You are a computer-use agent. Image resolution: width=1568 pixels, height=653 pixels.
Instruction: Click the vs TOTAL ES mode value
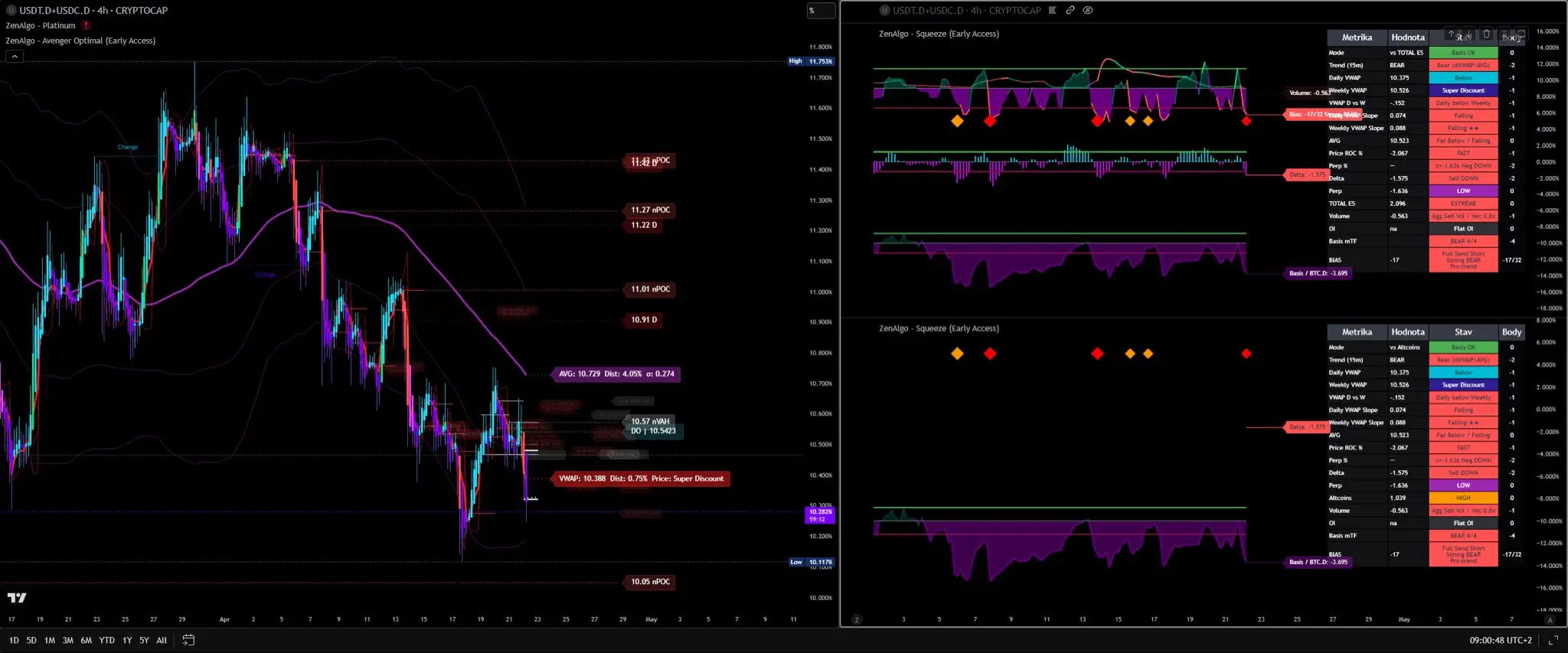(x=1406, y=53)
